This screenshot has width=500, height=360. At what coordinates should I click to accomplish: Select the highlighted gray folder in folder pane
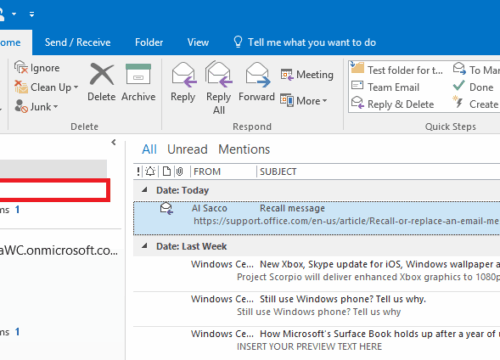(53, 168)
